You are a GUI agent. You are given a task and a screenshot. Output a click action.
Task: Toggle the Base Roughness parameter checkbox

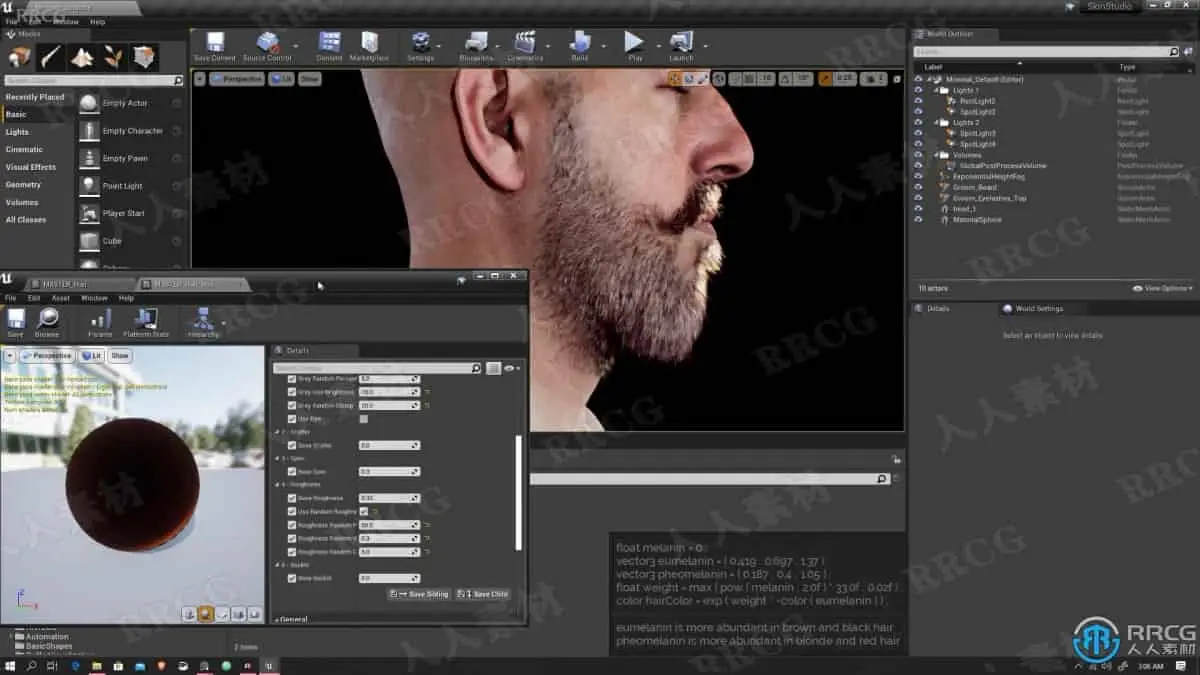(292, 498)
